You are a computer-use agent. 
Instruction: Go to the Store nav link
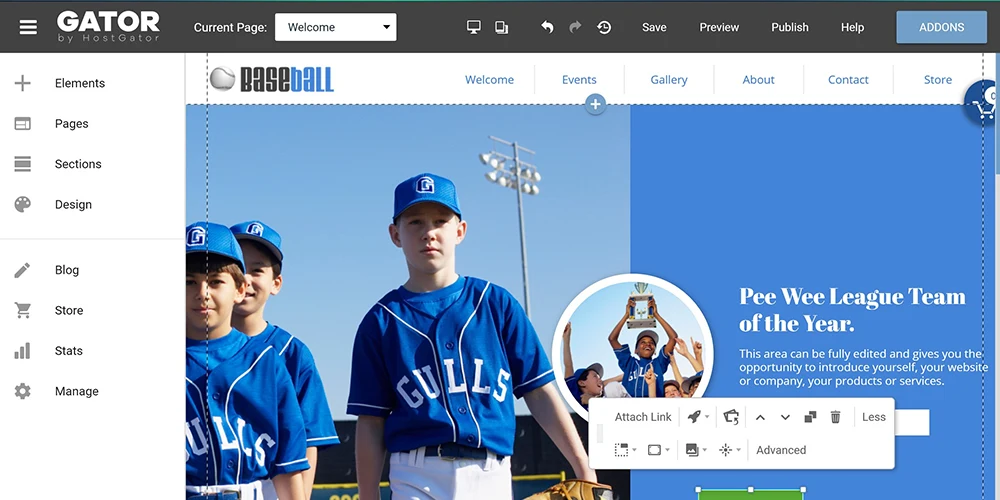click(x=938, y=80)
